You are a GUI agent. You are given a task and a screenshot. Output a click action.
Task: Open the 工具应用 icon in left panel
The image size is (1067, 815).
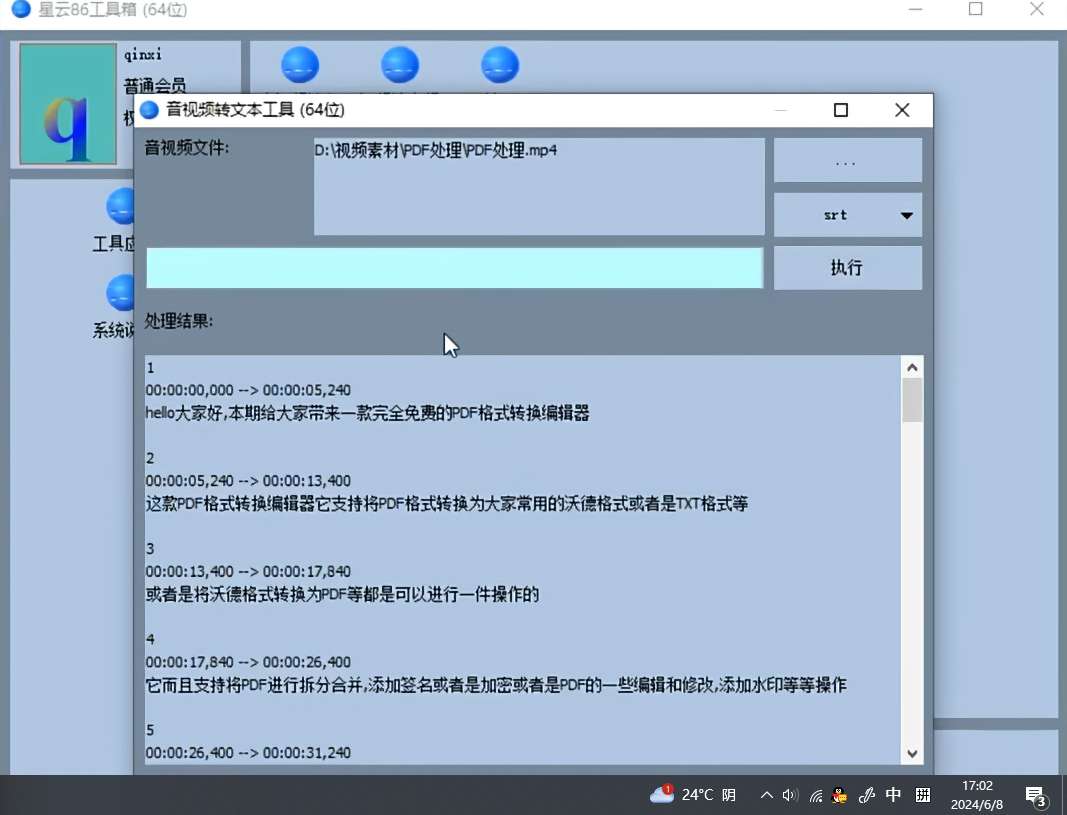tap(121, 207)
